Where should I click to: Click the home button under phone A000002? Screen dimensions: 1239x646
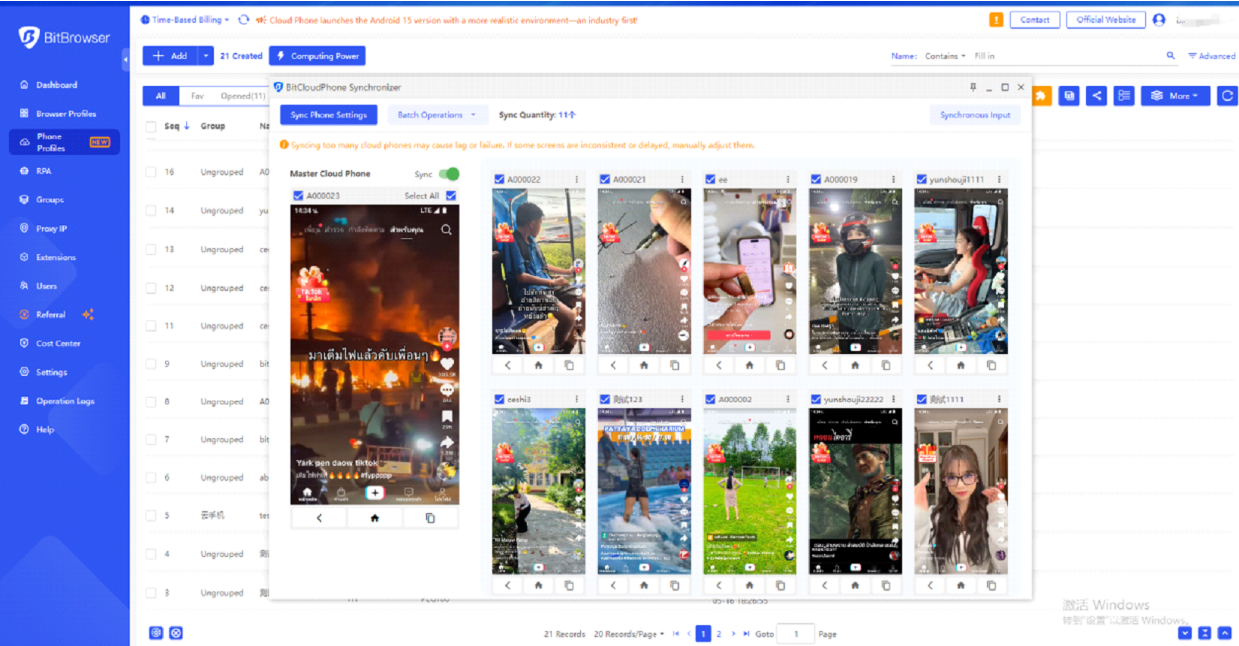750,585
